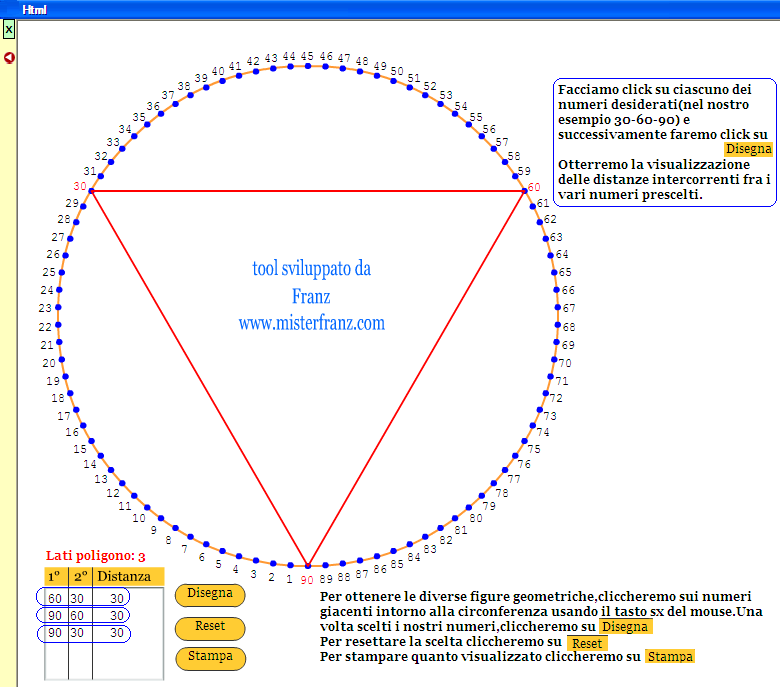Pick number 75 on the circle
The width and height of the screenshot is (780, 687).
point(533,449)
